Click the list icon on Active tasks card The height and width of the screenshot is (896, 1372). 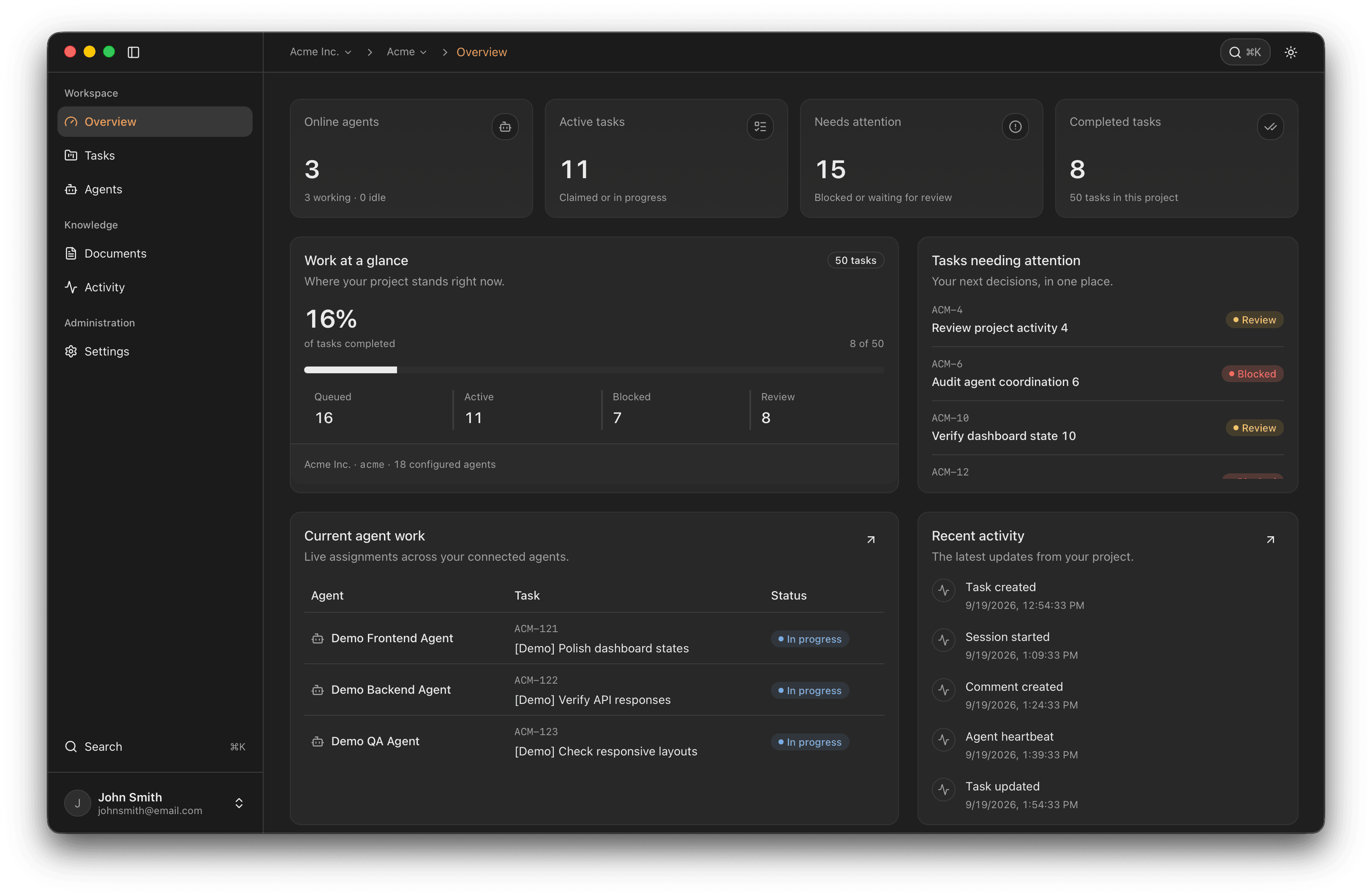[760, 127]
